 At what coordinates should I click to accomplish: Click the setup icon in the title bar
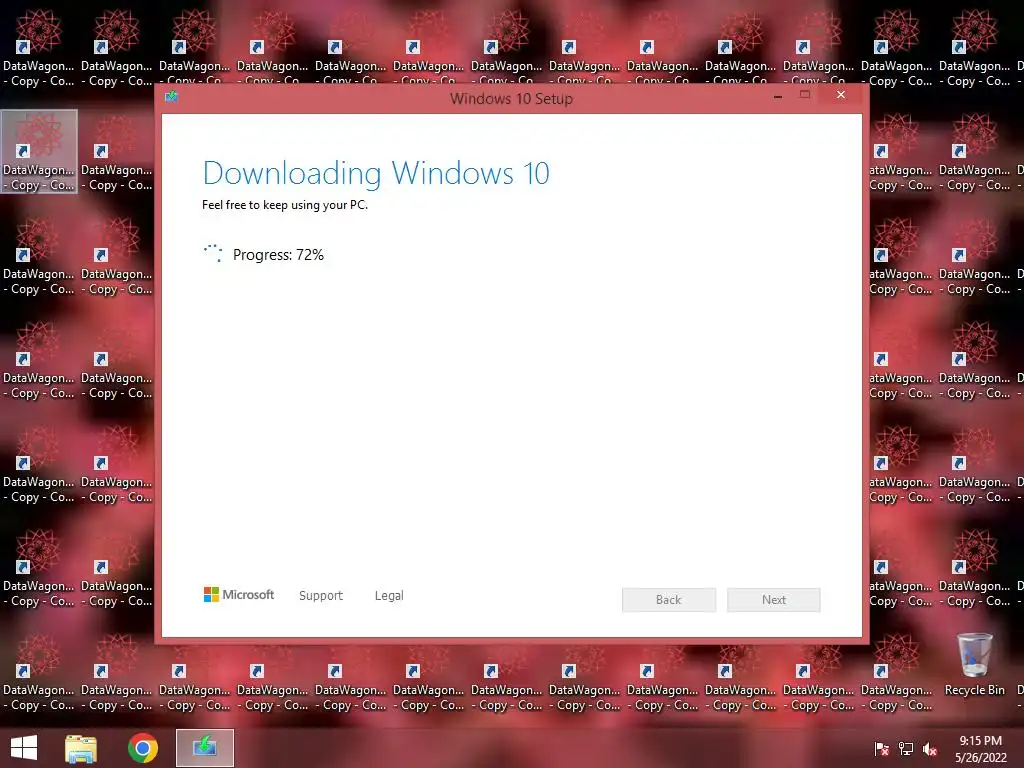pyautogui.click(x=172, y=97)
